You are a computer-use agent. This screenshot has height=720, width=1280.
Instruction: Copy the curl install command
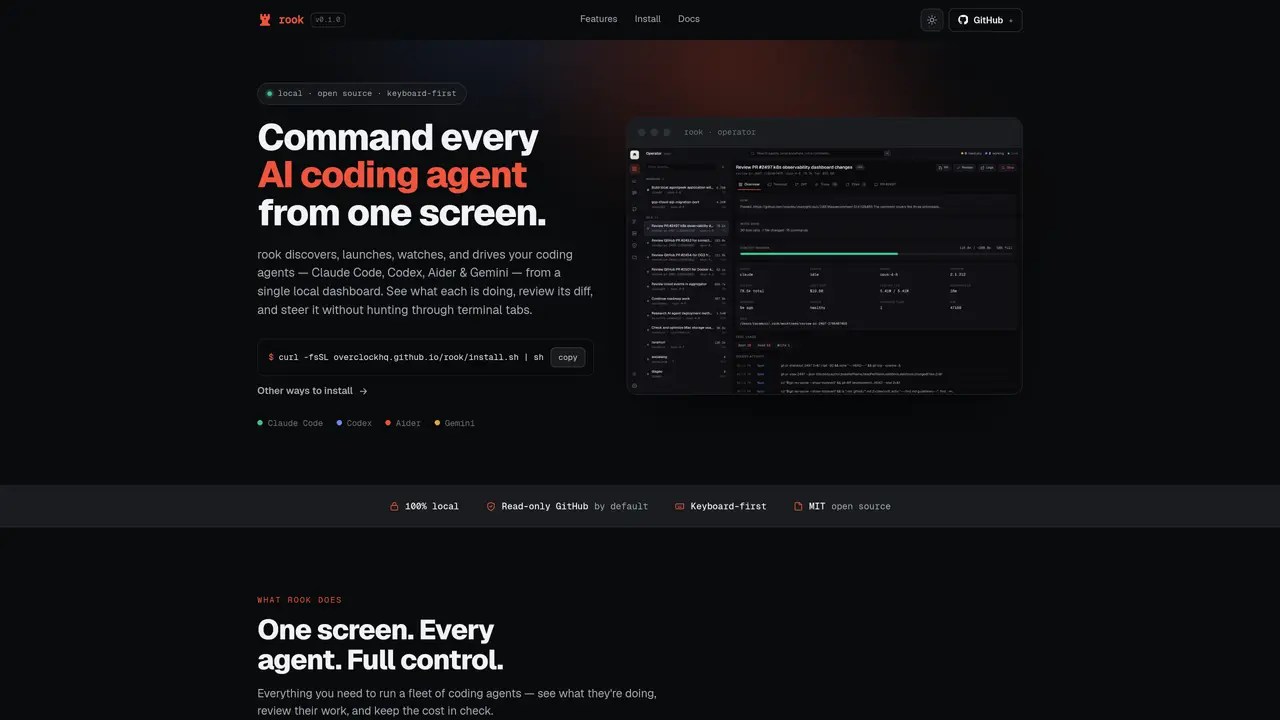568,357
